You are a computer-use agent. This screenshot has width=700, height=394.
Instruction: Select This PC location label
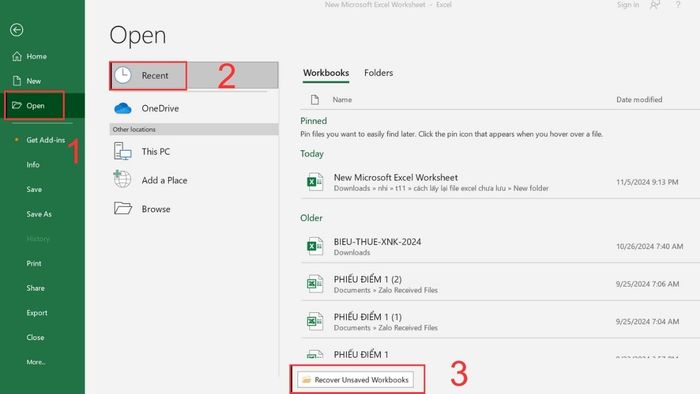(x=156, y=152)
